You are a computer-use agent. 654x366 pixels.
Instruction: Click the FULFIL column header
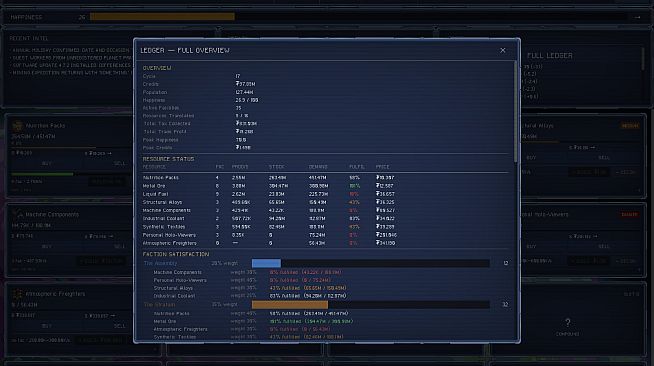(356, 167)
